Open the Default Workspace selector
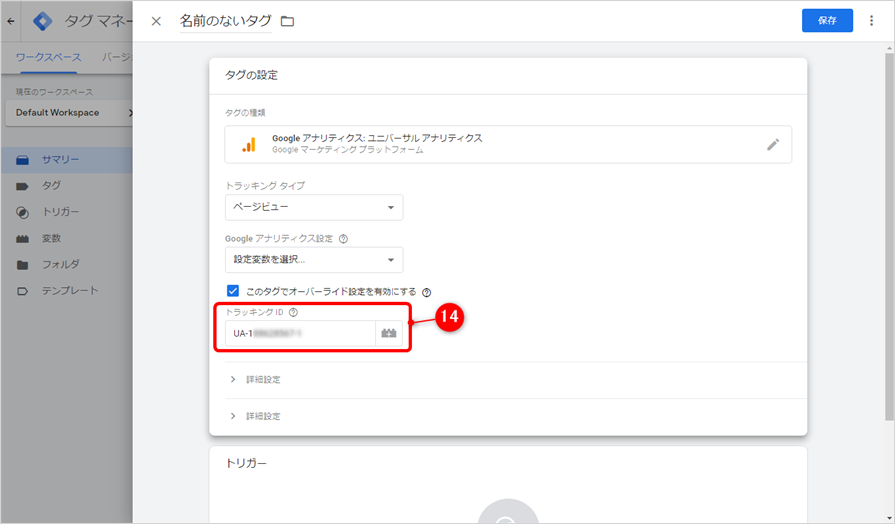Viewport: 895px width, 524px height. pyautogui.click(x=68, y=112)
